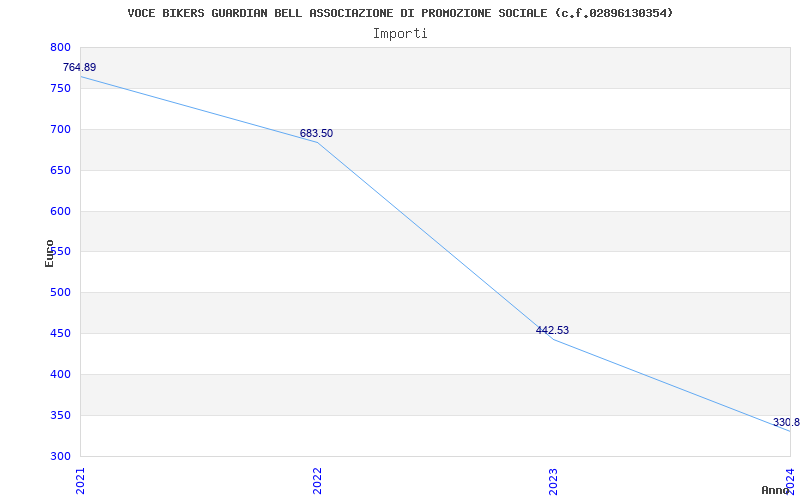Viewport: 800px width, 500px height.
Task: Click the 'Euro' y-axis label
Action: 49,254
